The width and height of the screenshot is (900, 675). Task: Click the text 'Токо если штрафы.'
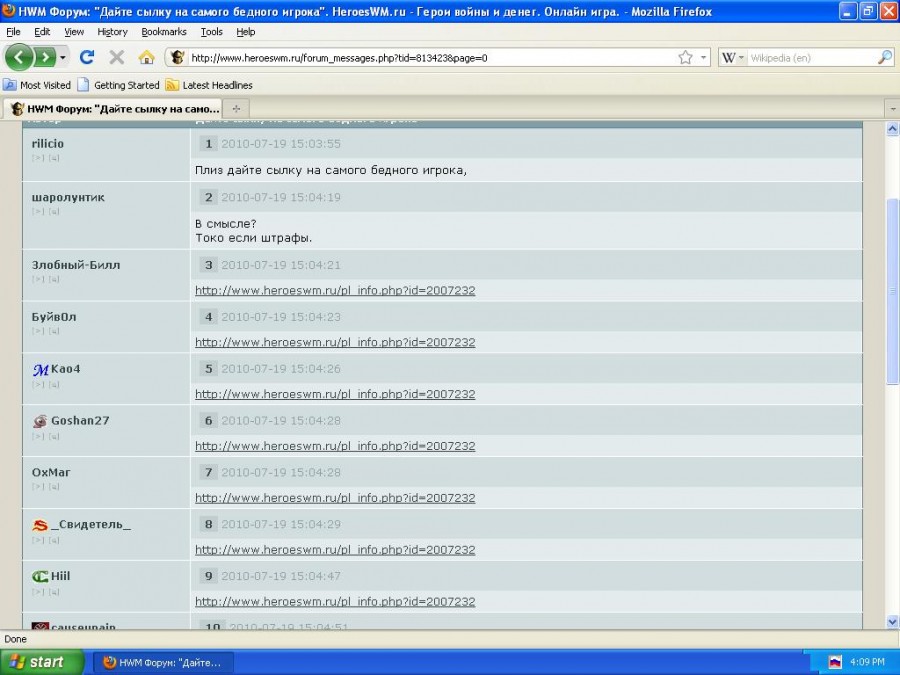254,238
